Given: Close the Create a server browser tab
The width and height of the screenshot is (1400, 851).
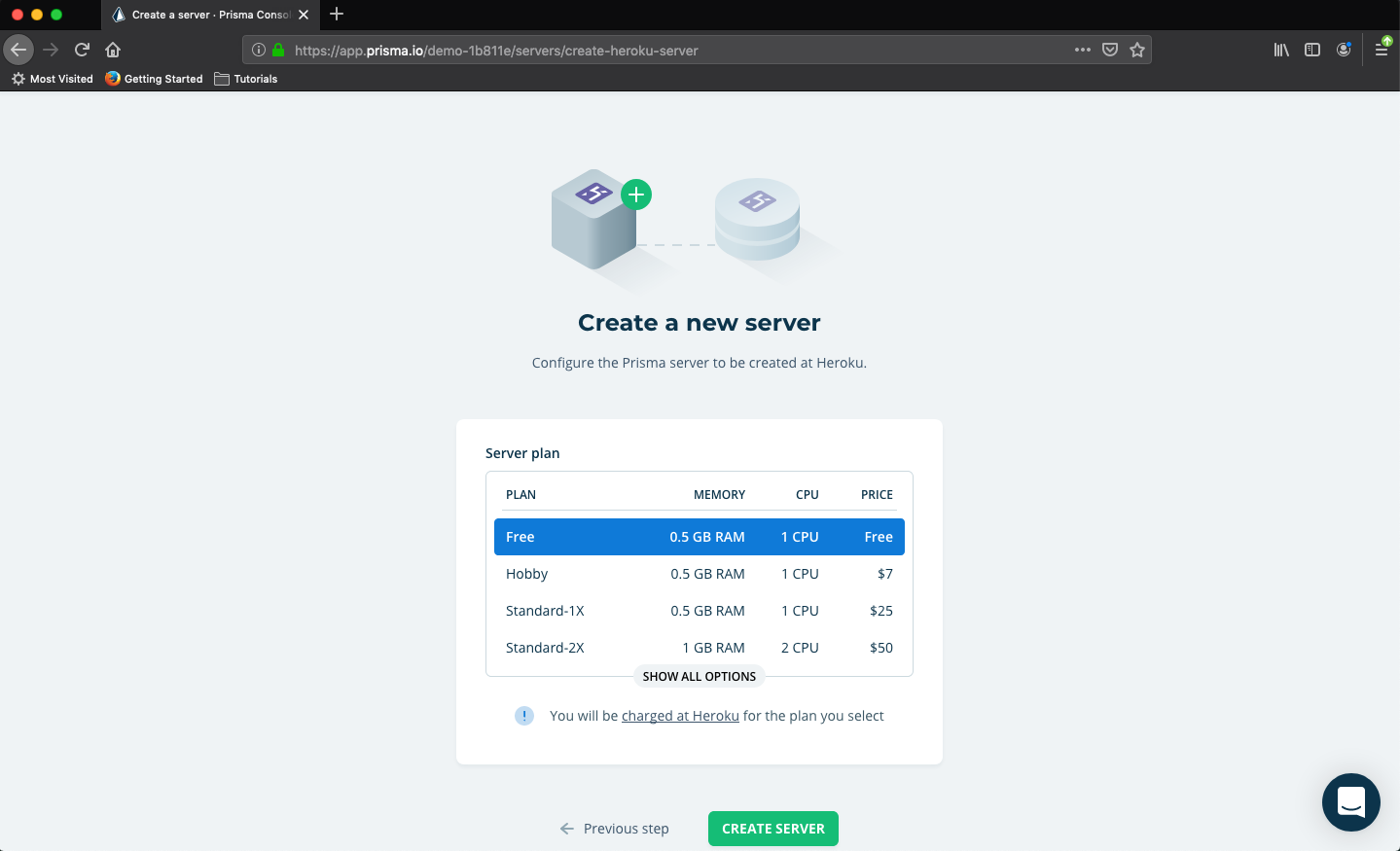Looking at the screenshot, I should [x=304, y=15].
